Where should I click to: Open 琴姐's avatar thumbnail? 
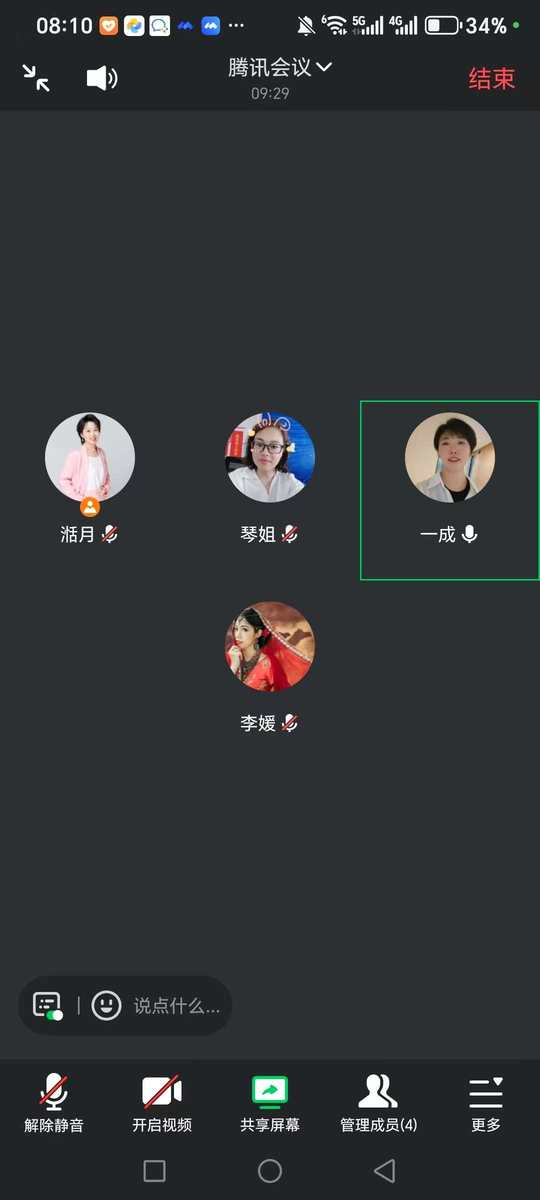[x=270, y=458]
